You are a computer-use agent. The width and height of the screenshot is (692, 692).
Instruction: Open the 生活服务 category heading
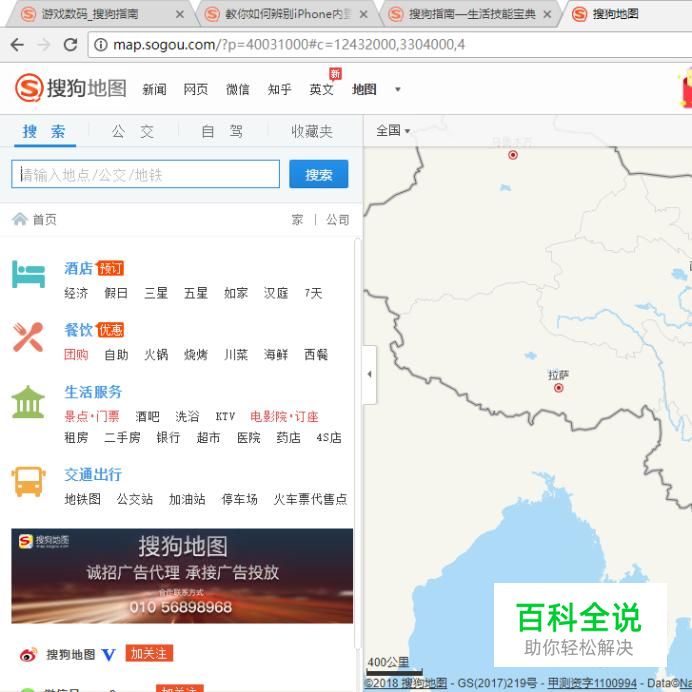coord(93,391)
